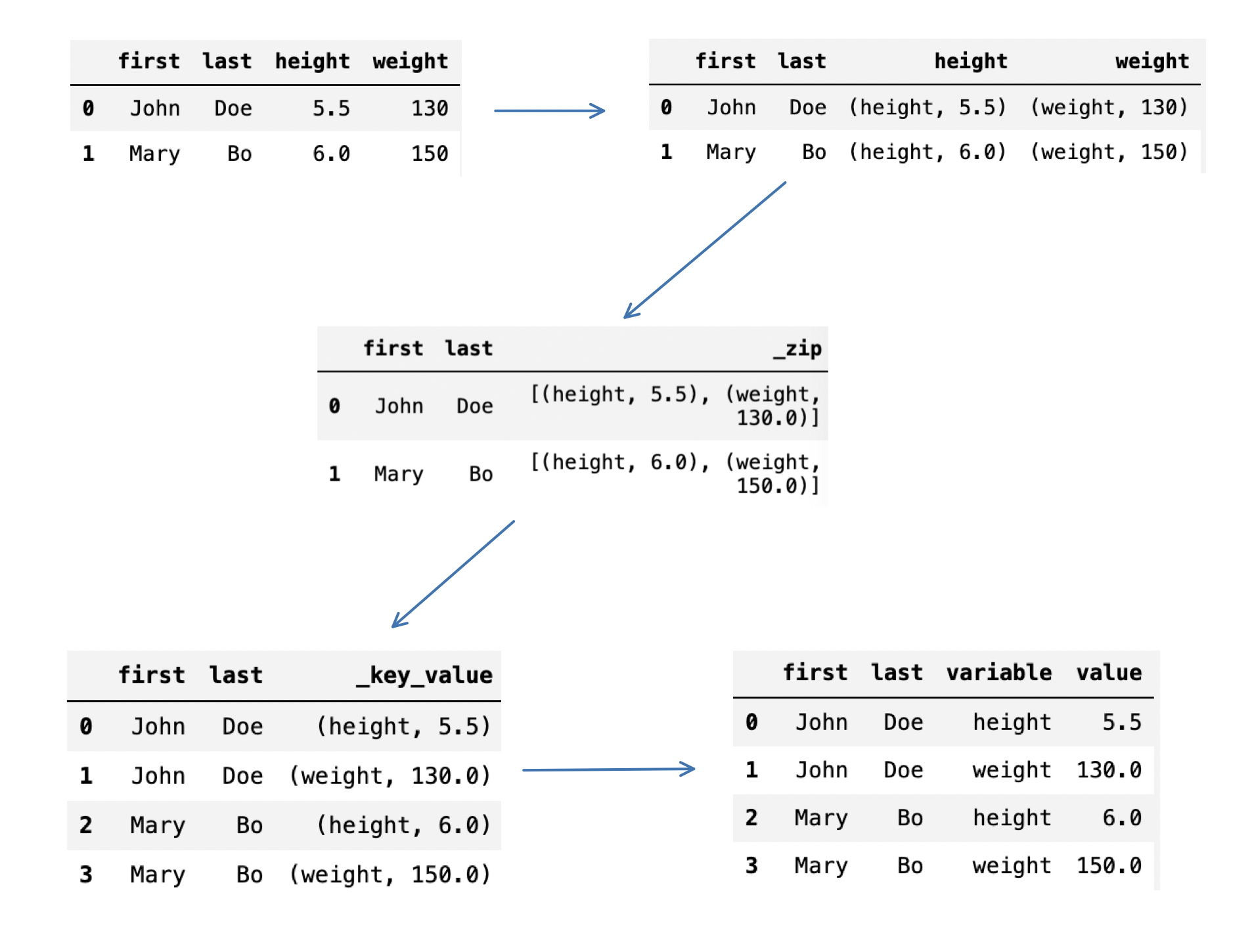Click the (weight, 150.0) cell under _key_value
Image resolution: width=1252 pixels, height=952 pixels.
pos(390,875)
